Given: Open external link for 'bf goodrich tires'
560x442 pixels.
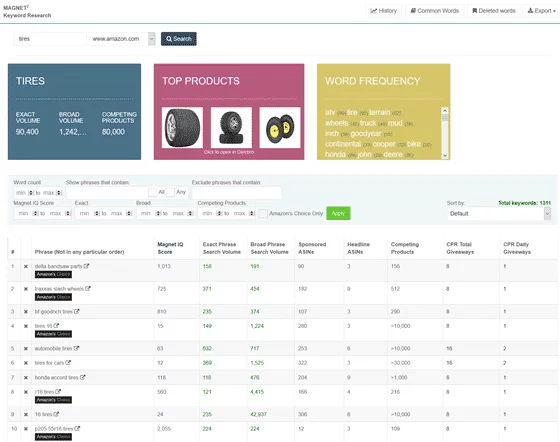Looking at the screenshot, I should coord(76,311).
